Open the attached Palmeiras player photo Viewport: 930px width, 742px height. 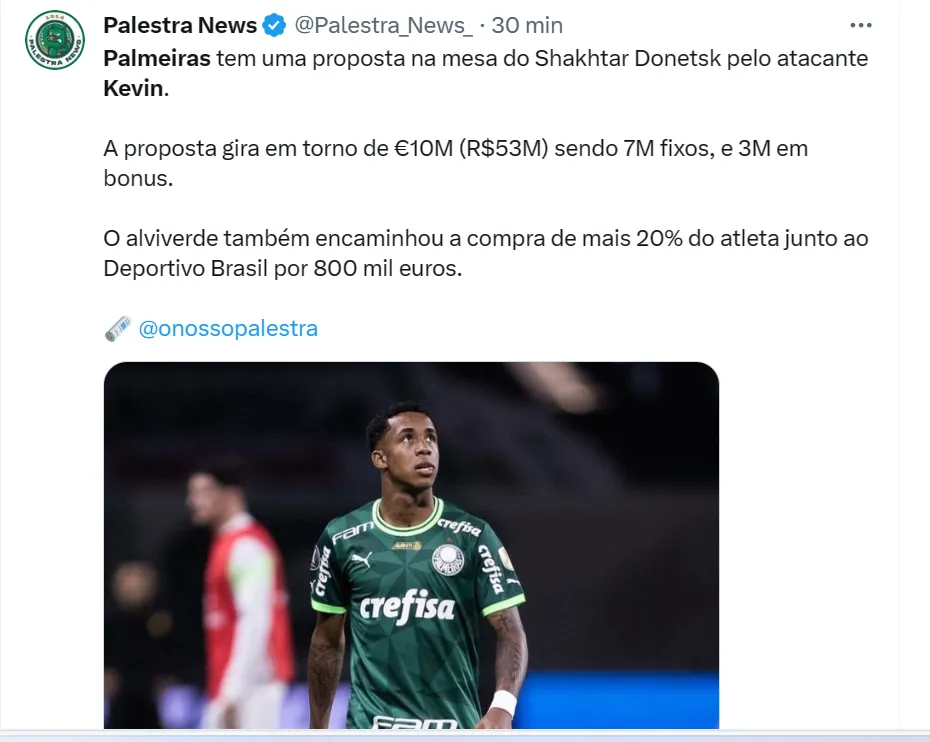pos(411,545)
